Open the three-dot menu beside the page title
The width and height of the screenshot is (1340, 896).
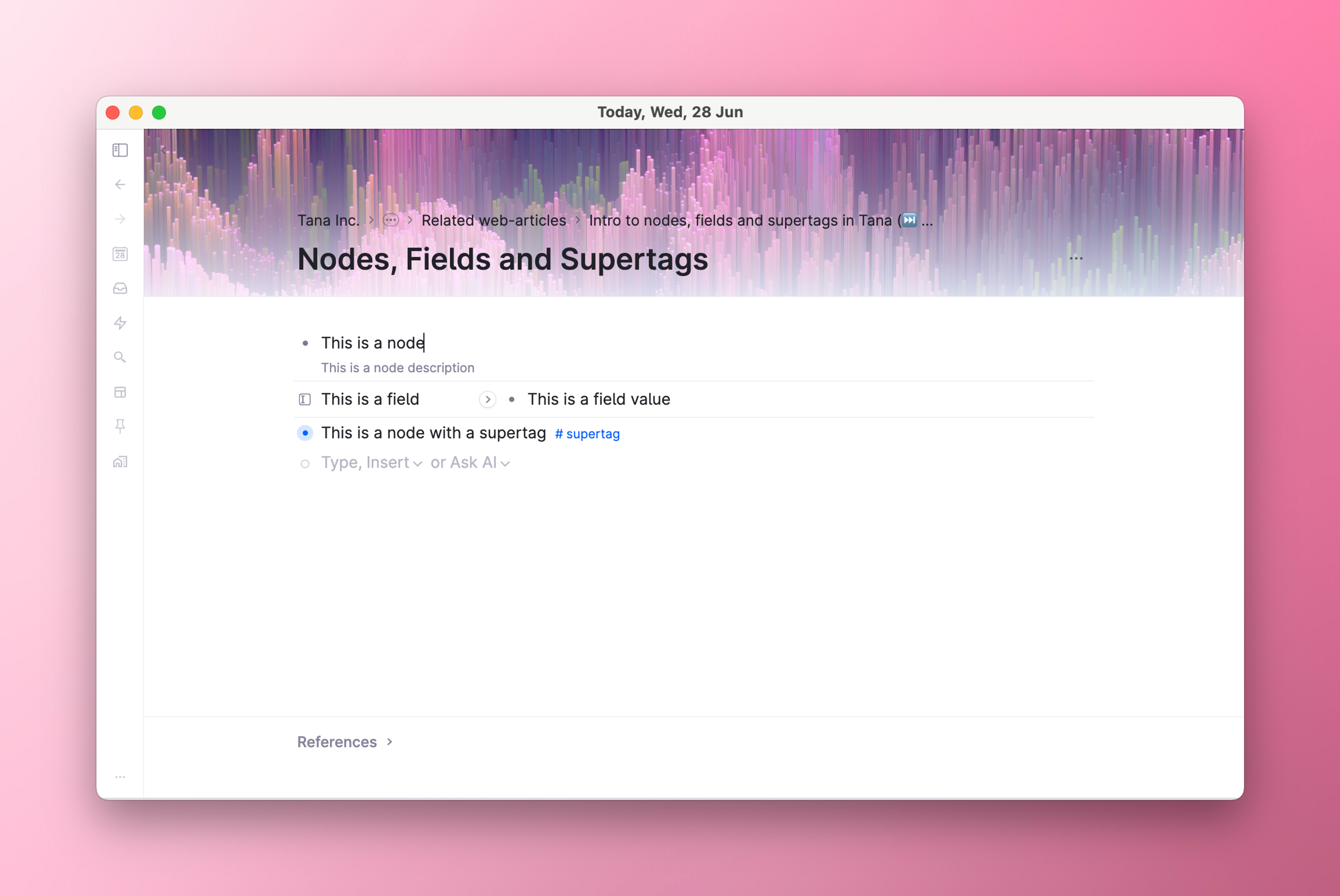point(1075,258)
